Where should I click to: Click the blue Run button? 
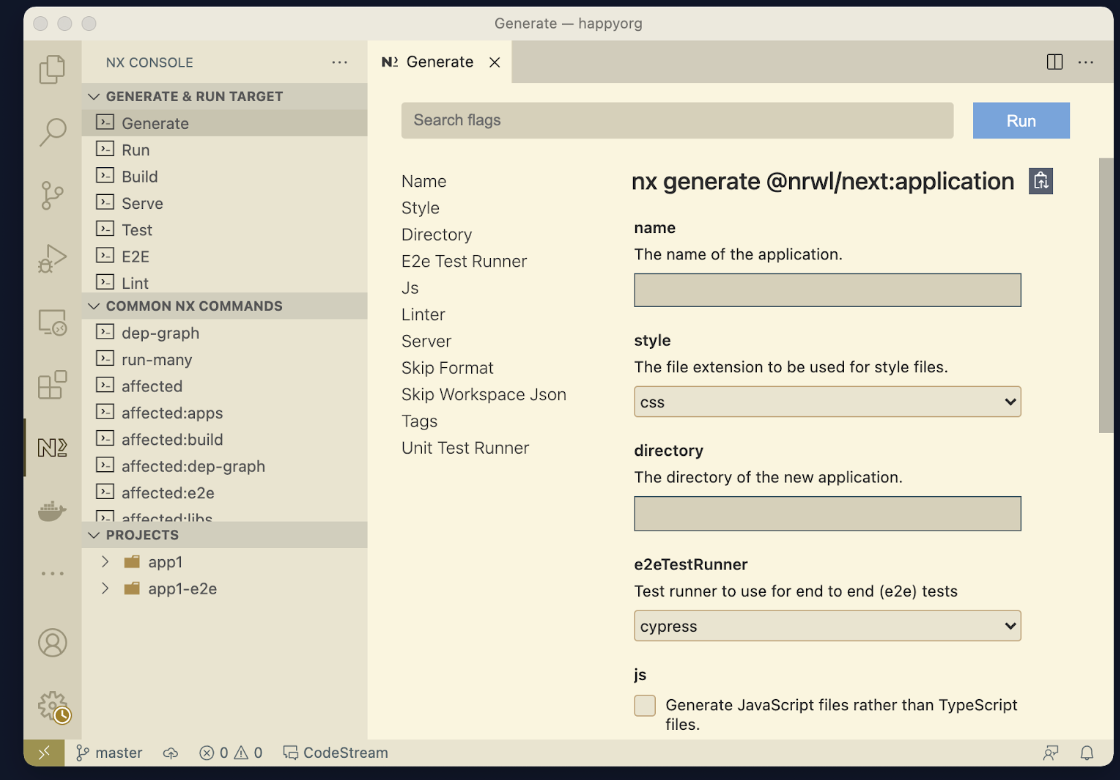(x=1021, y=121)
